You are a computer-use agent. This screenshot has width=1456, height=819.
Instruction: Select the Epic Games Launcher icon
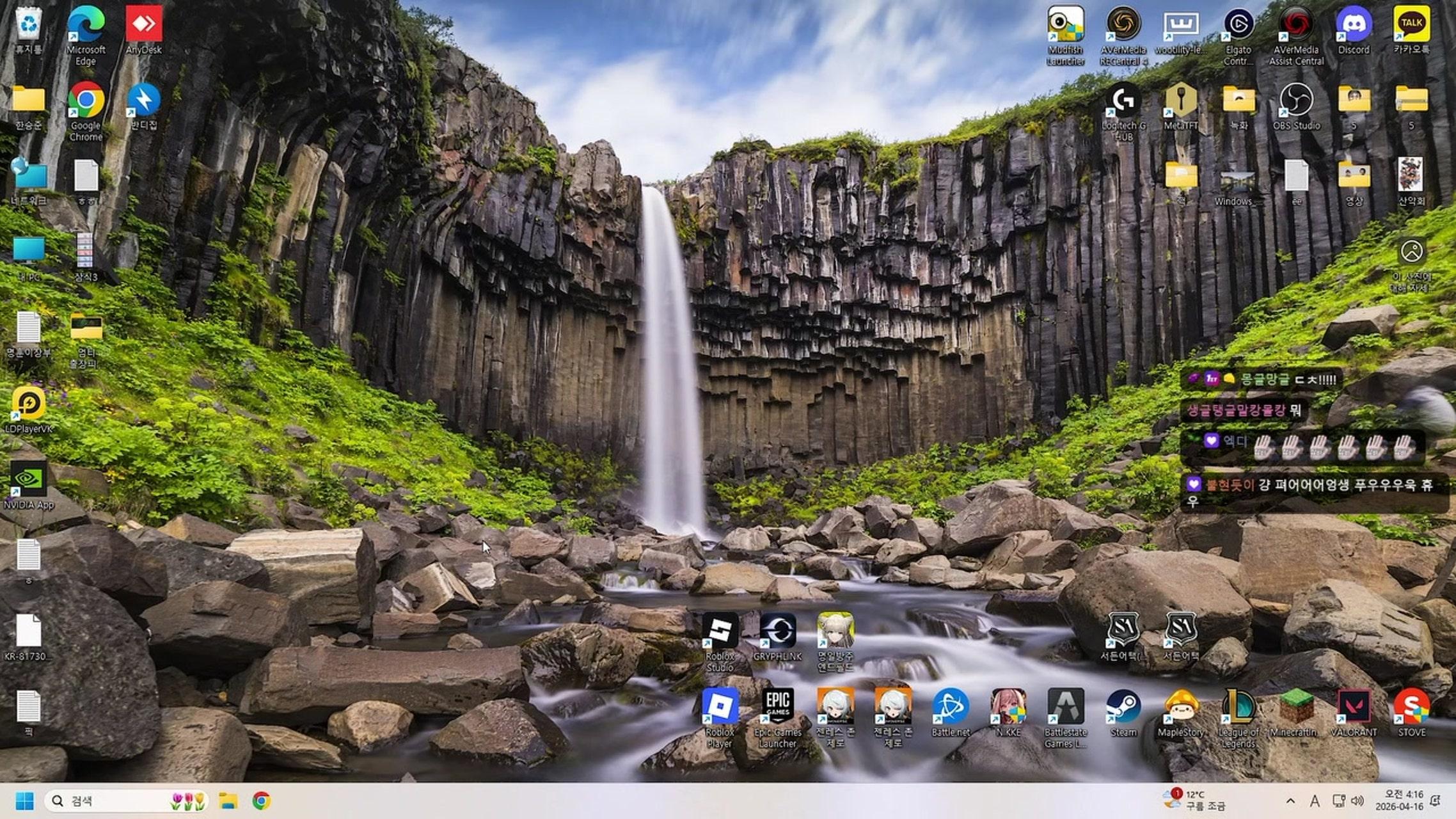coord(778,707)
